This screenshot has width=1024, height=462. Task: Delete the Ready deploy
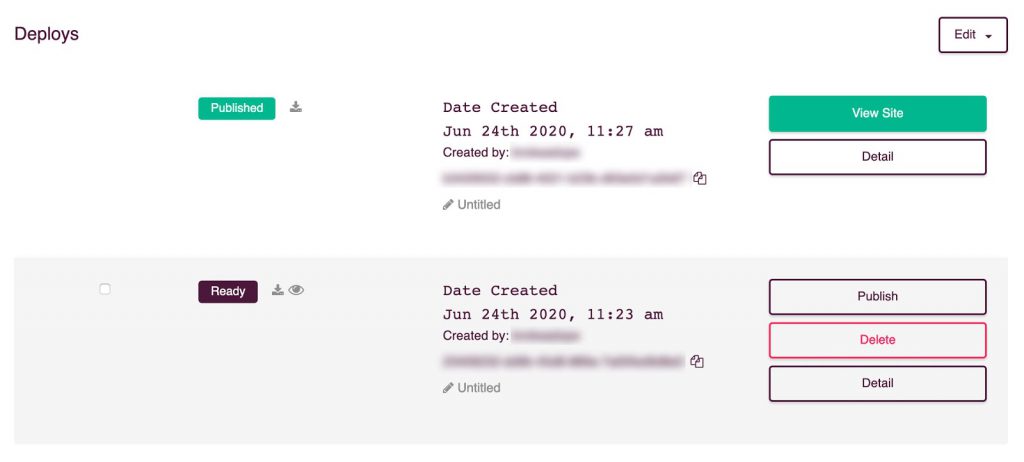[877, 340]
